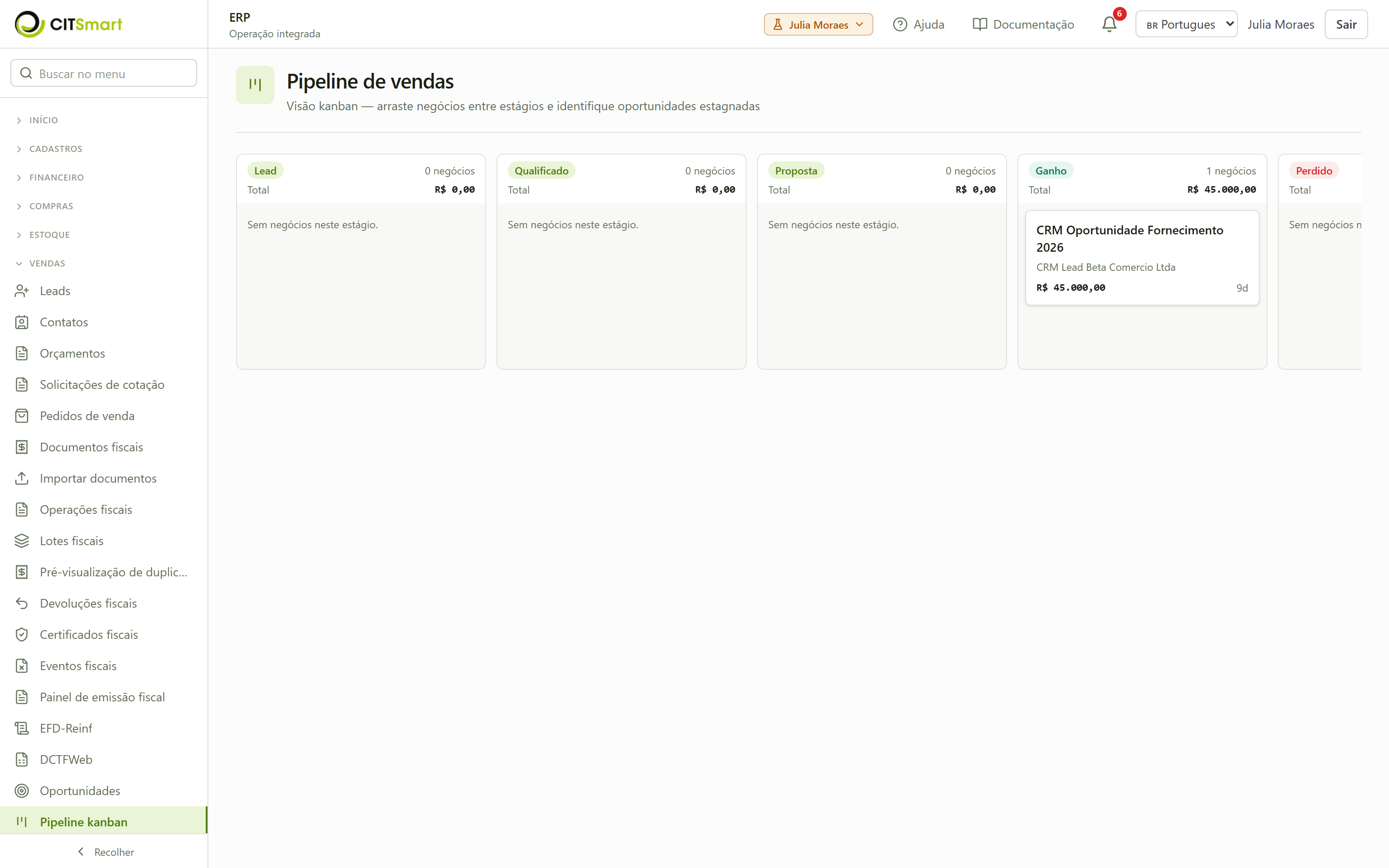Click the CITSmart logo
This screenshot has height=868, width=1389.
pos(68,24)
